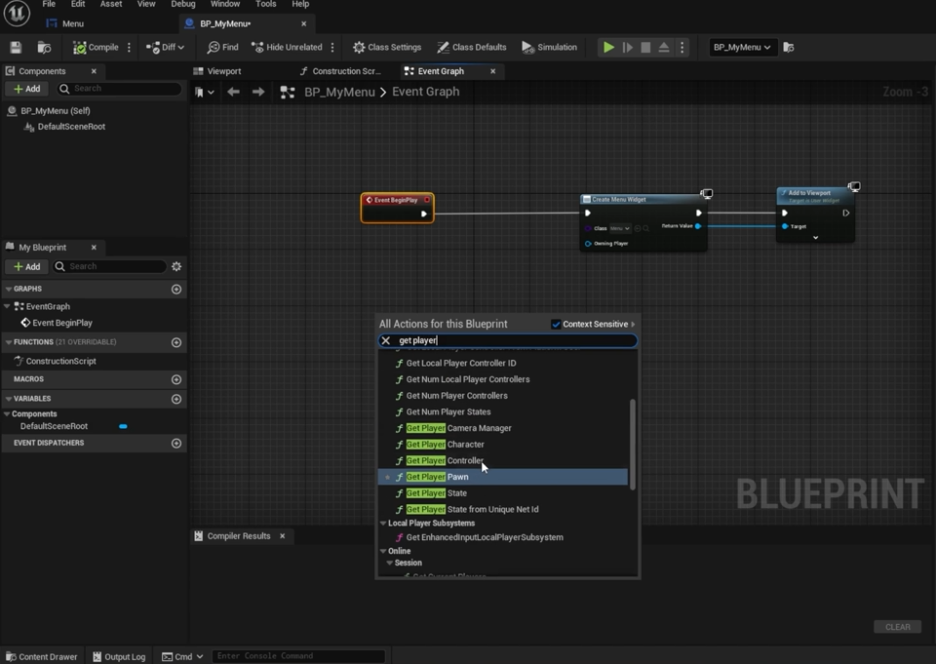Add a new graph with plus icon
Image resolution: width=936 pixels, height=664 pixels.
point(176,289)
